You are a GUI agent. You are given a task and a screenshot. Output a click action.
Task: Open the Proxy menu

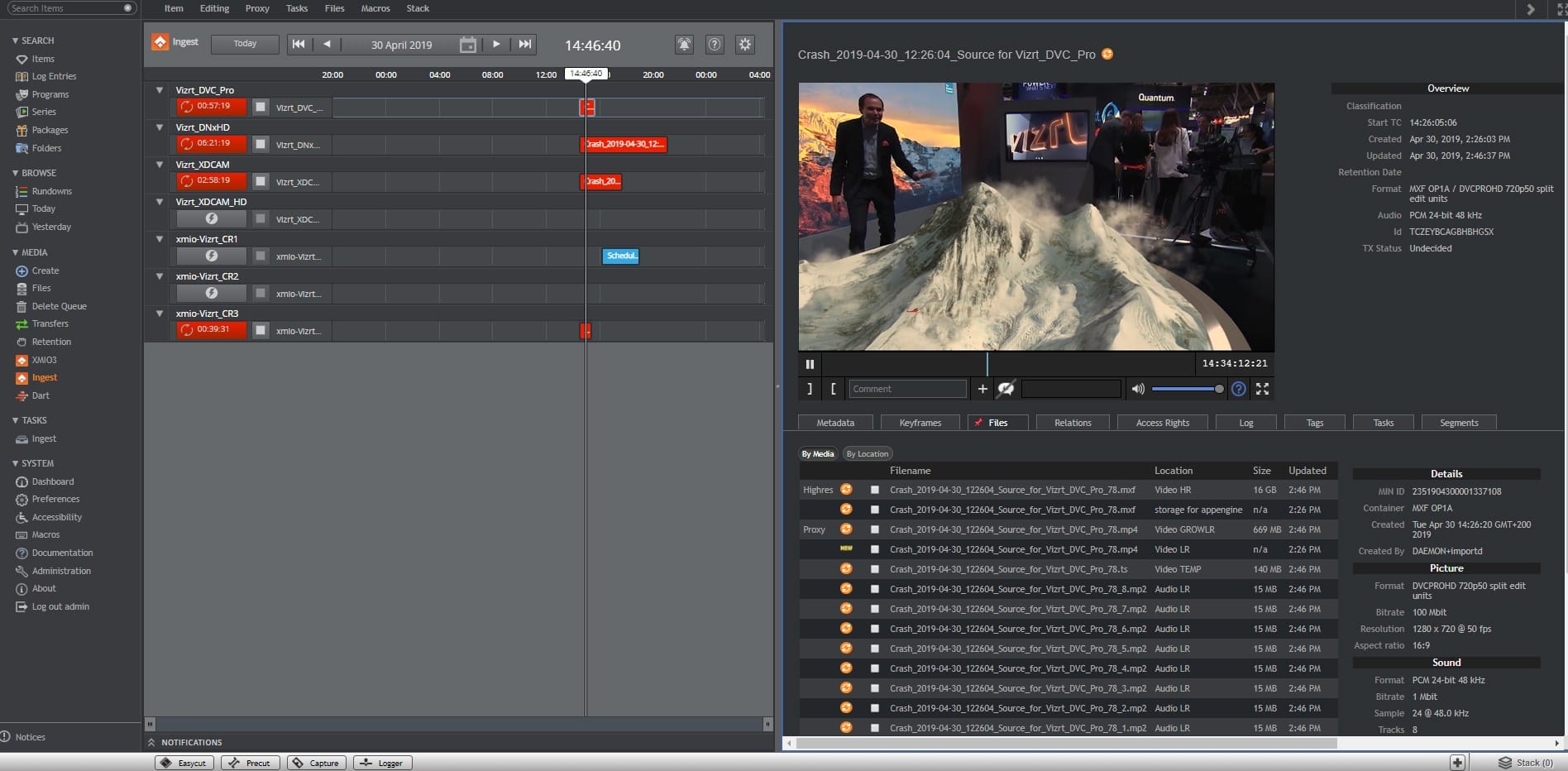(256, 8)
